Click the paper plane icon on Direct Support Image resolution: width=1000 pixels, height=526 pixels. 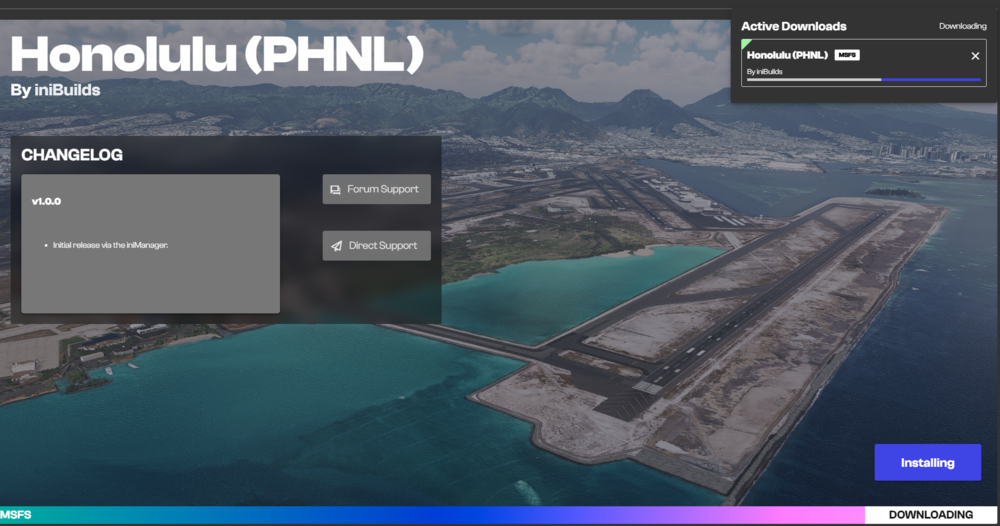pos(337,246)
